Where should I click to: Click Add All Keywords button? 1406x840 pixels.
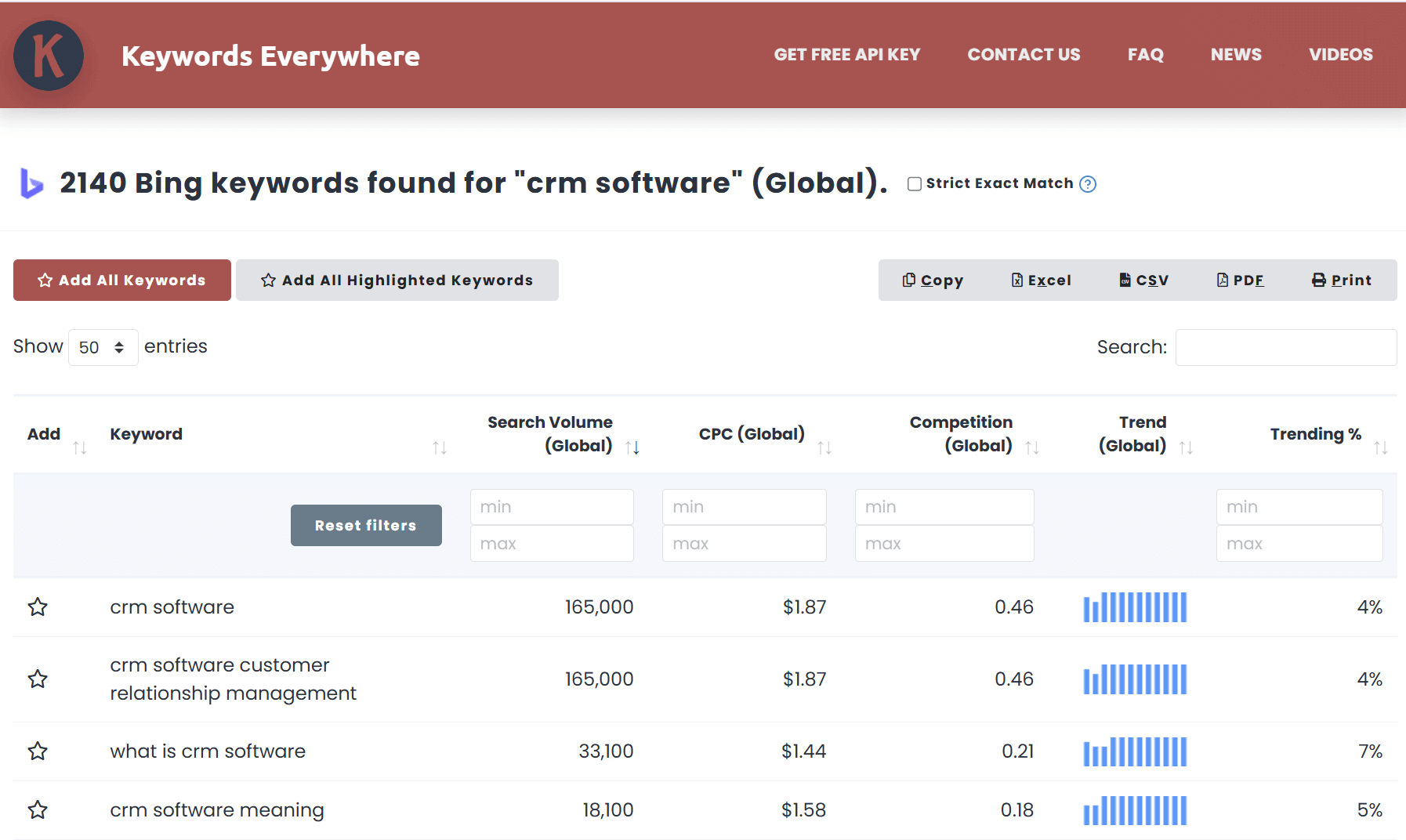click(122, 280)
